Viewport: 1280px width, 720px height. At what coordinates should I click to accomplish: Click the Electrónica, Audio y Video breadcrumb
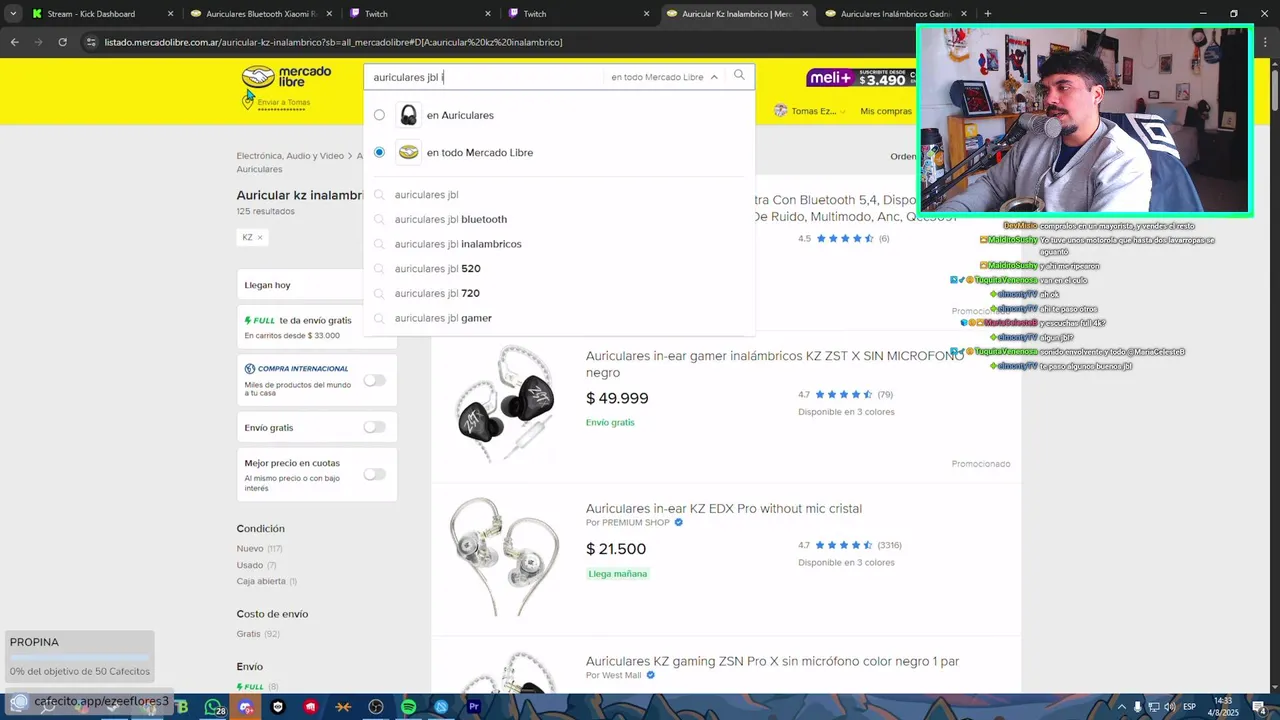(290, 156)
